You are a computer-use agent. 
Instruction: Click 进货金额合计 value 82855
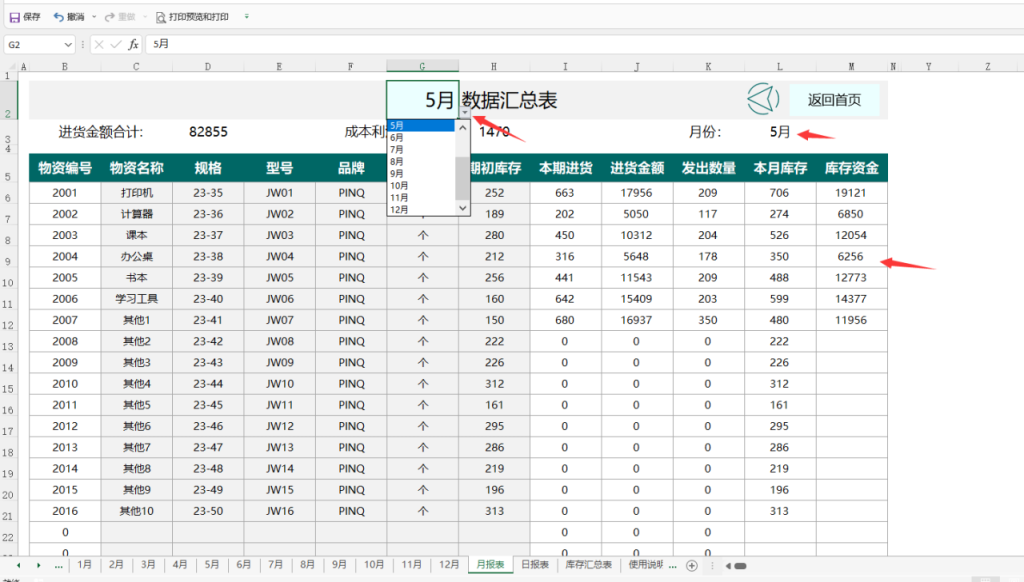pyautogui.click(x=208, y=132)
